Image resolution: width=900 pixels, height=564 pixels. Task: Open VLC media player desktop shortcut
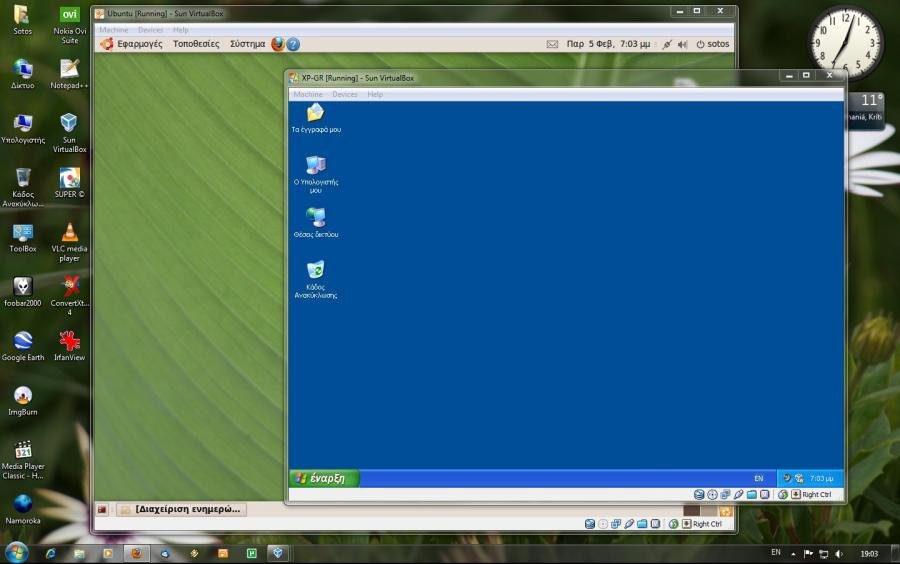pyautogui.click(x=69, y=233)
